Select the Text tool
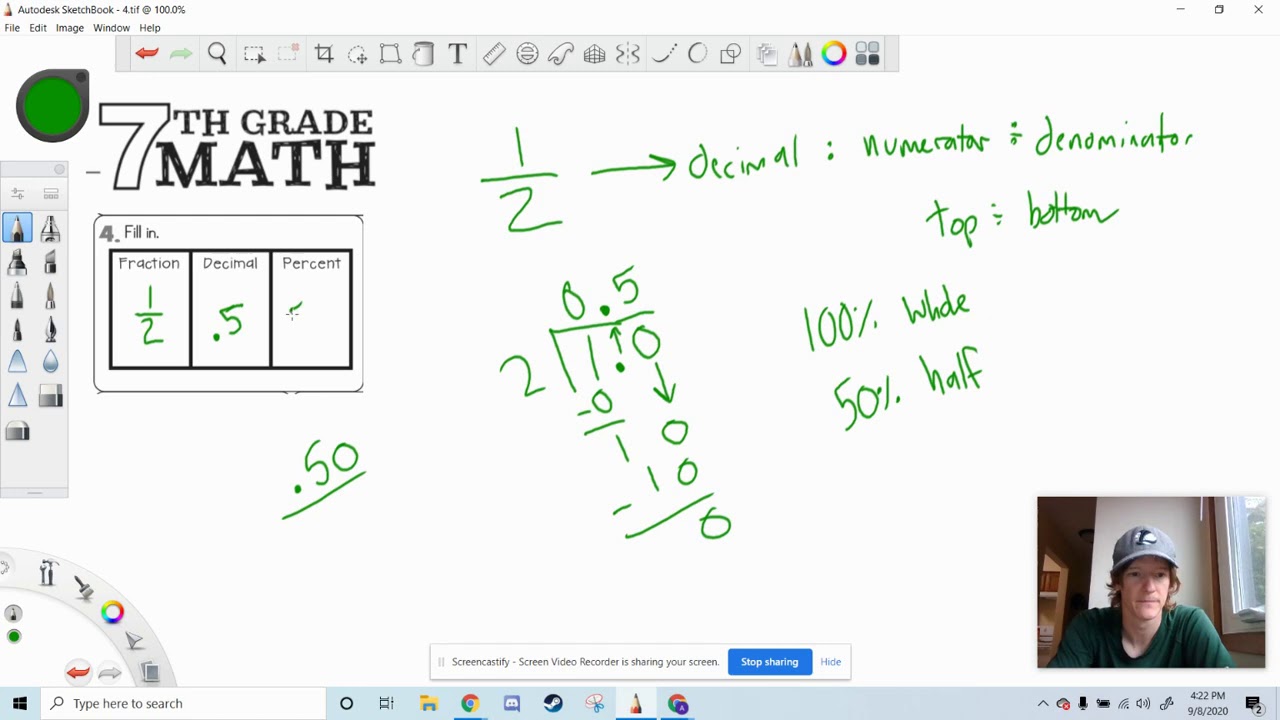 (457, 54)
